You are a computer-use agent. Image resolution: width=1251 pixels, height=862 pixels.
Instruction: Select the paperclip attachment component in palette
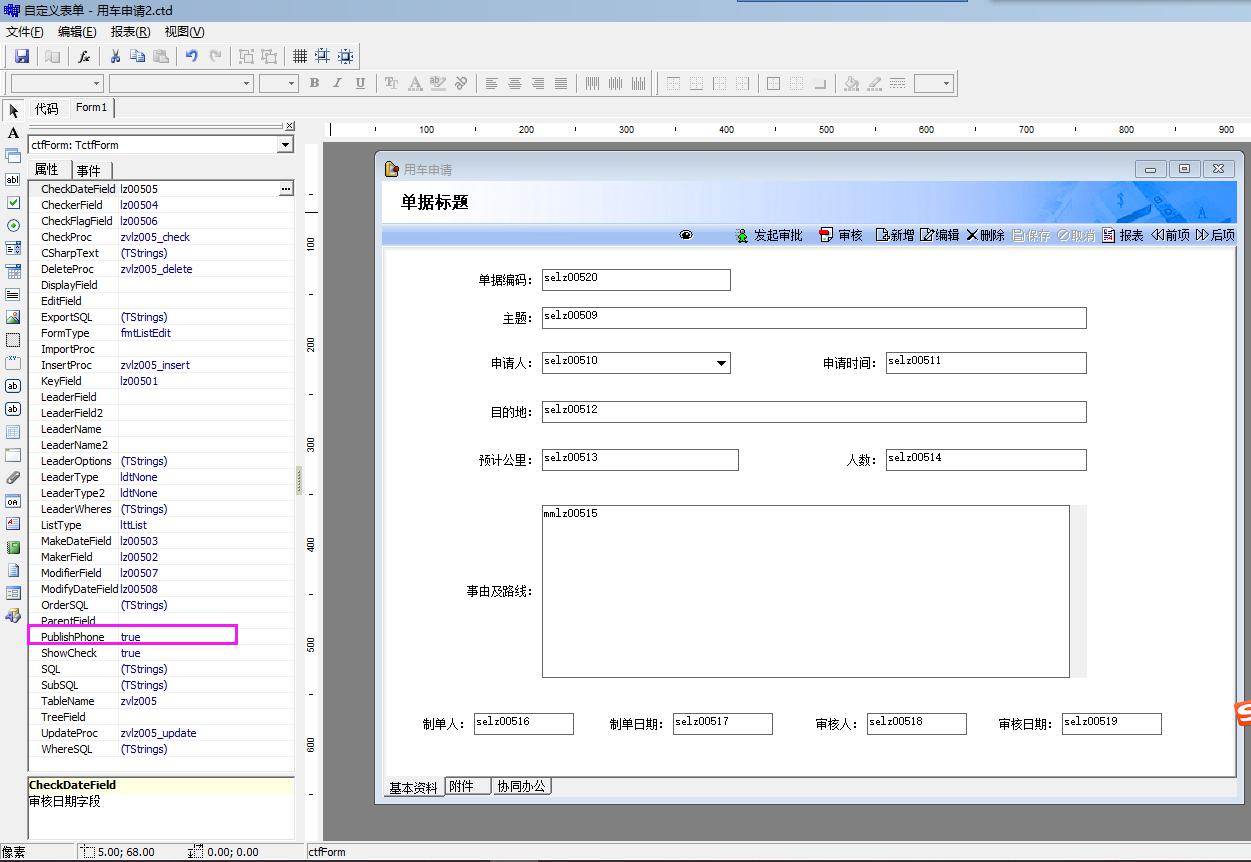[x=13, y=478]
